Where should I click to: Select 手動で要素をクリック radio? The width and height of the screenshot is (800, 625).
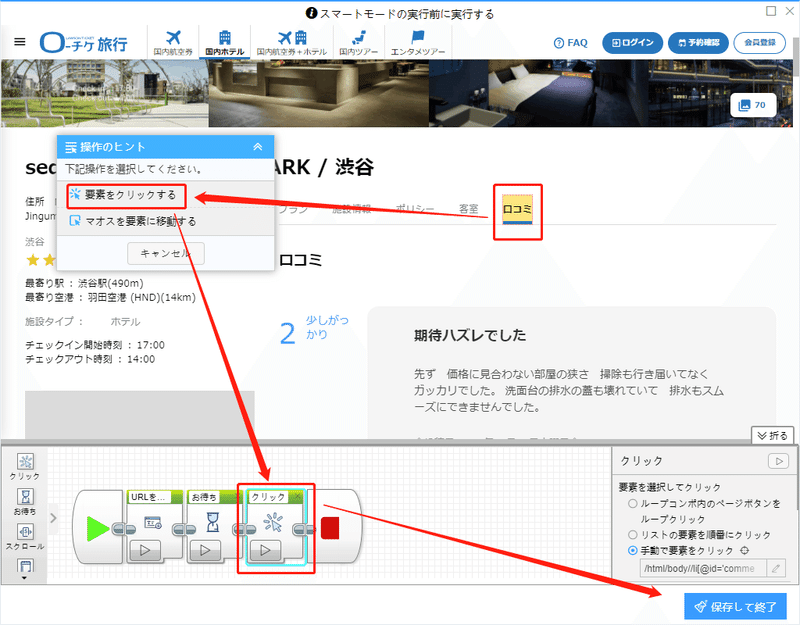point(633,551)
